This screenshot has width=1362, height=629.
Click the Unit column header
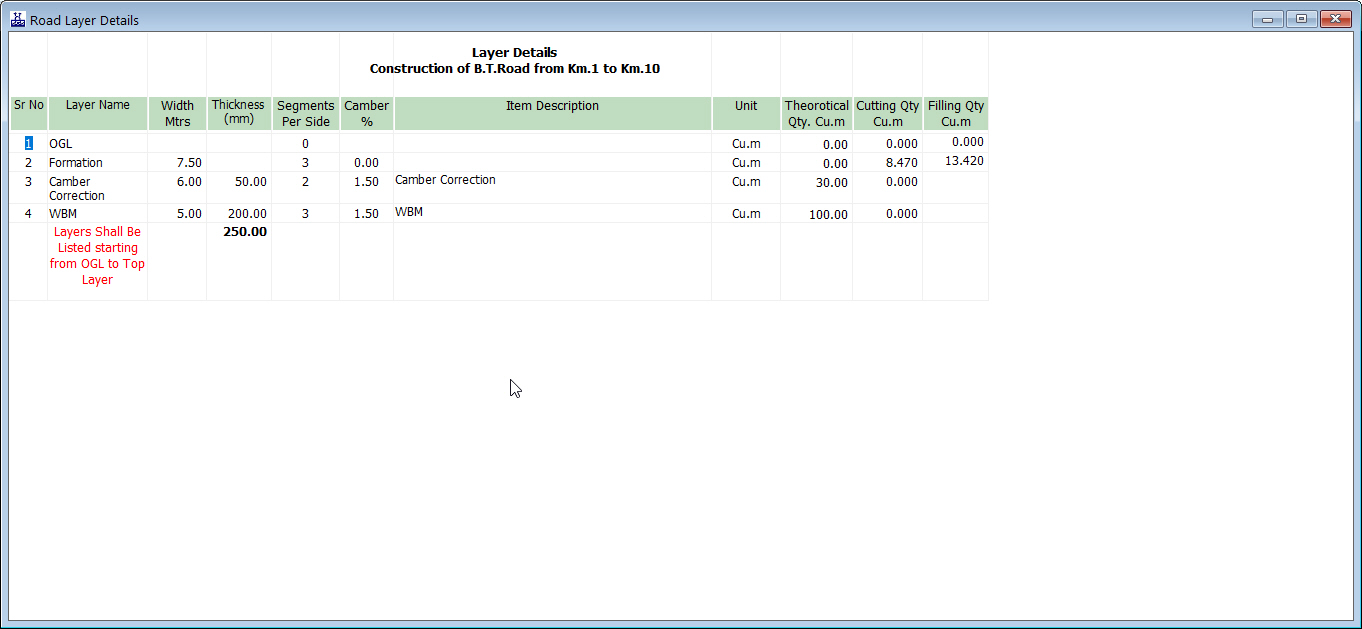click(x=746, y=113)
